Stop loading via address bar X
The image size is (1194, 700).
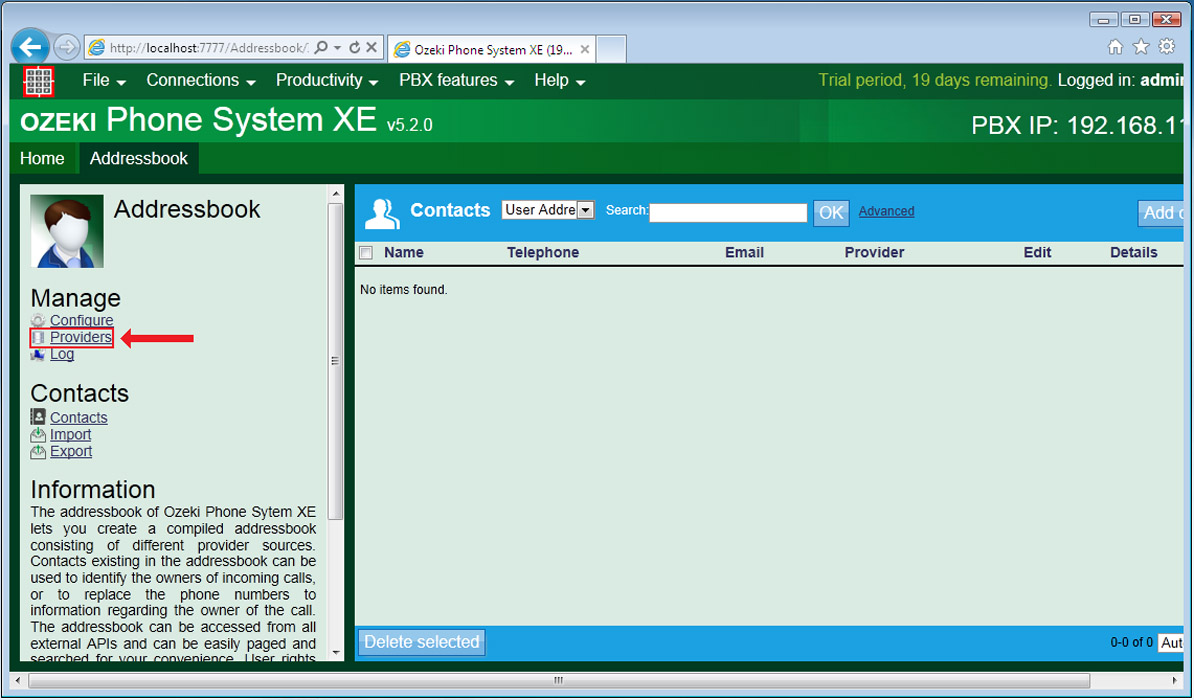pyautogui.click(x=372, y=48)
